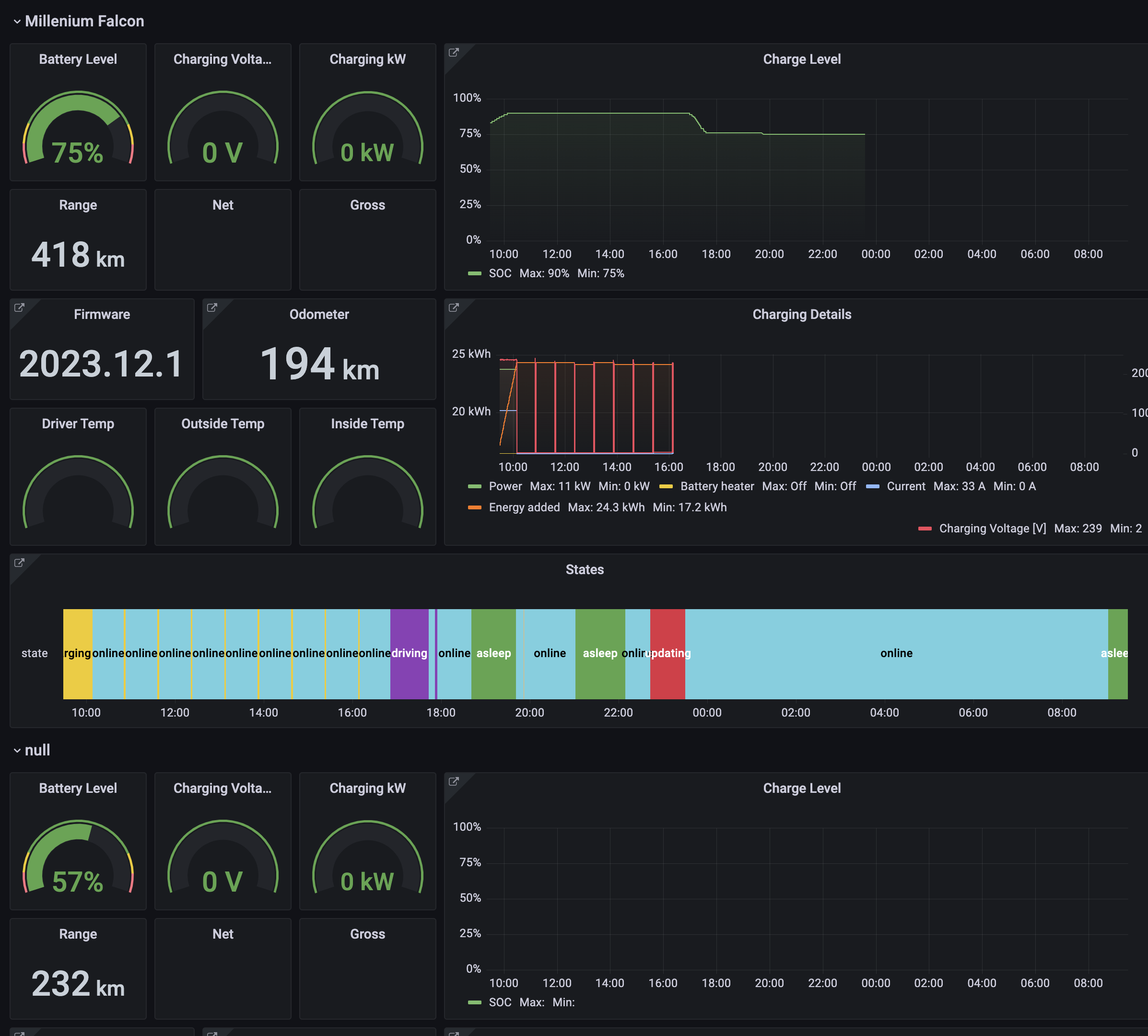Open the Odometer panel title menu
The width and height of the screenshot is (1148, 1036).
pos(319,314)
